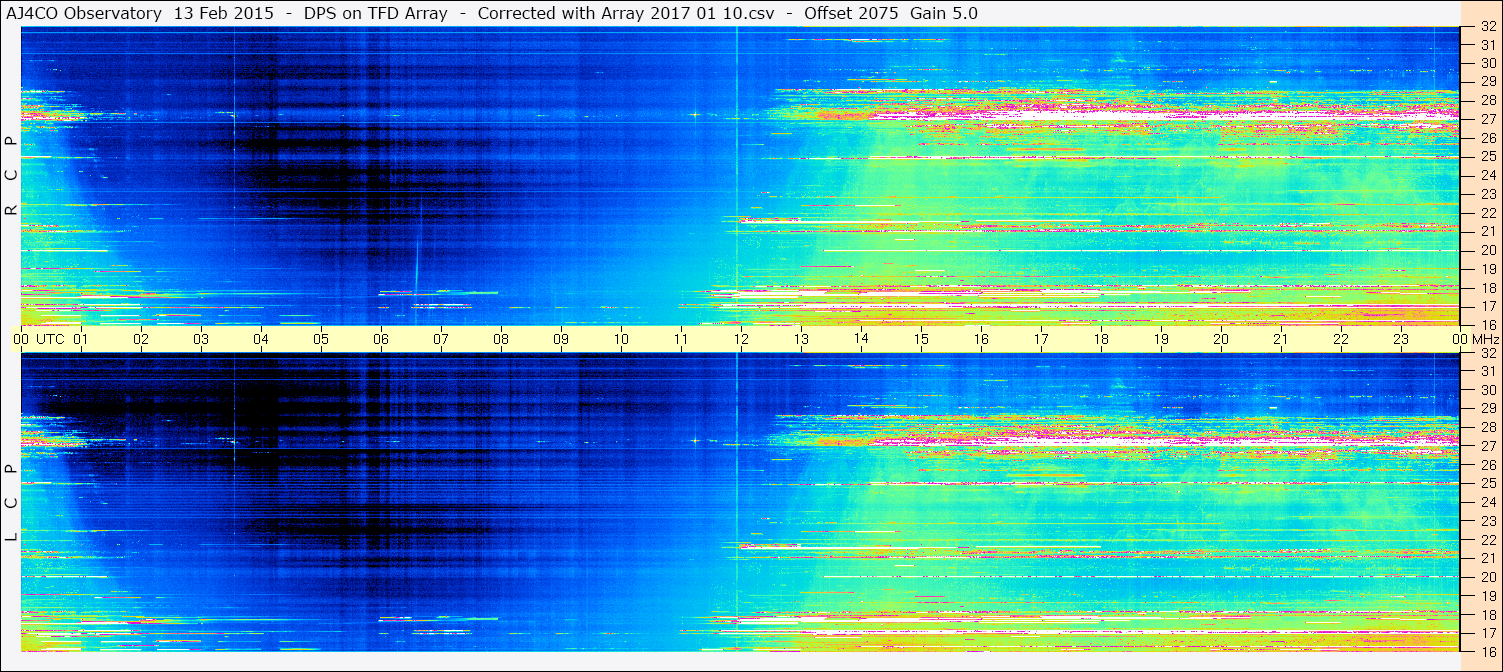Select the 17 hour label on time axis

[x=1041, y=339]
